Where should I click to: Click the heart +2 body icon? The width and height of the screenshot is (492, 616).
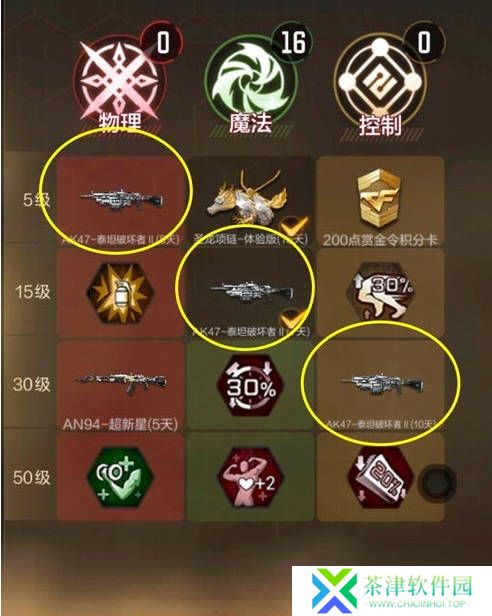(251, 479)
